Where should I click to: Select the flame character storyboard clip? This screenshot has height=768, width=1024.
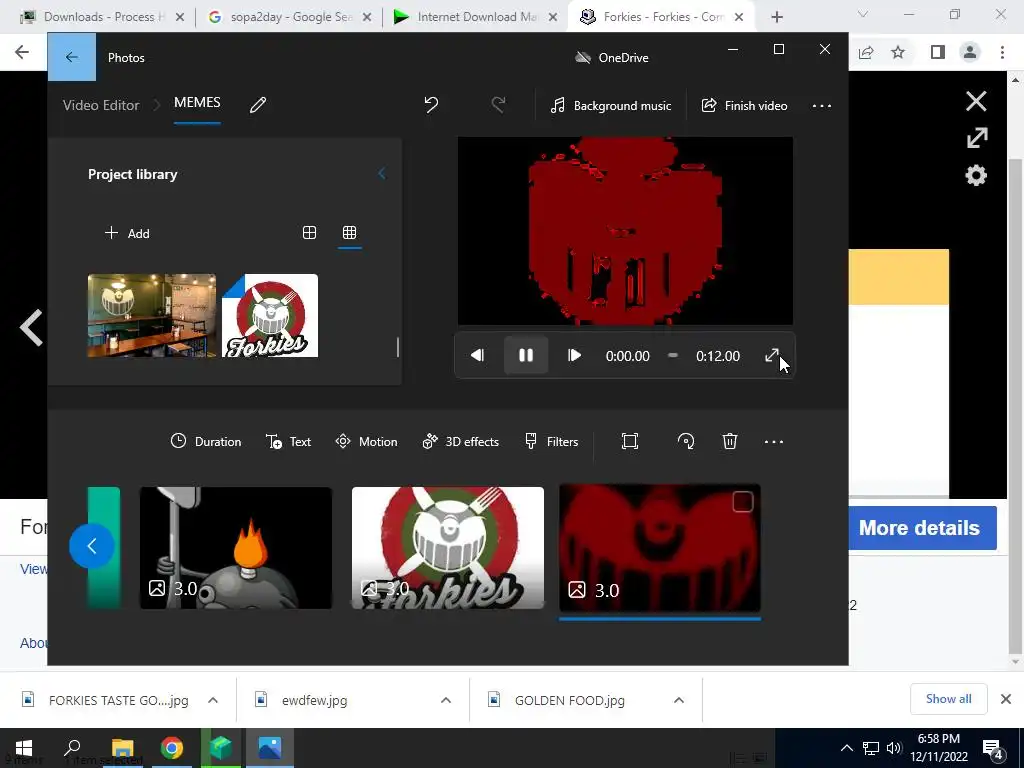(236, 548)
